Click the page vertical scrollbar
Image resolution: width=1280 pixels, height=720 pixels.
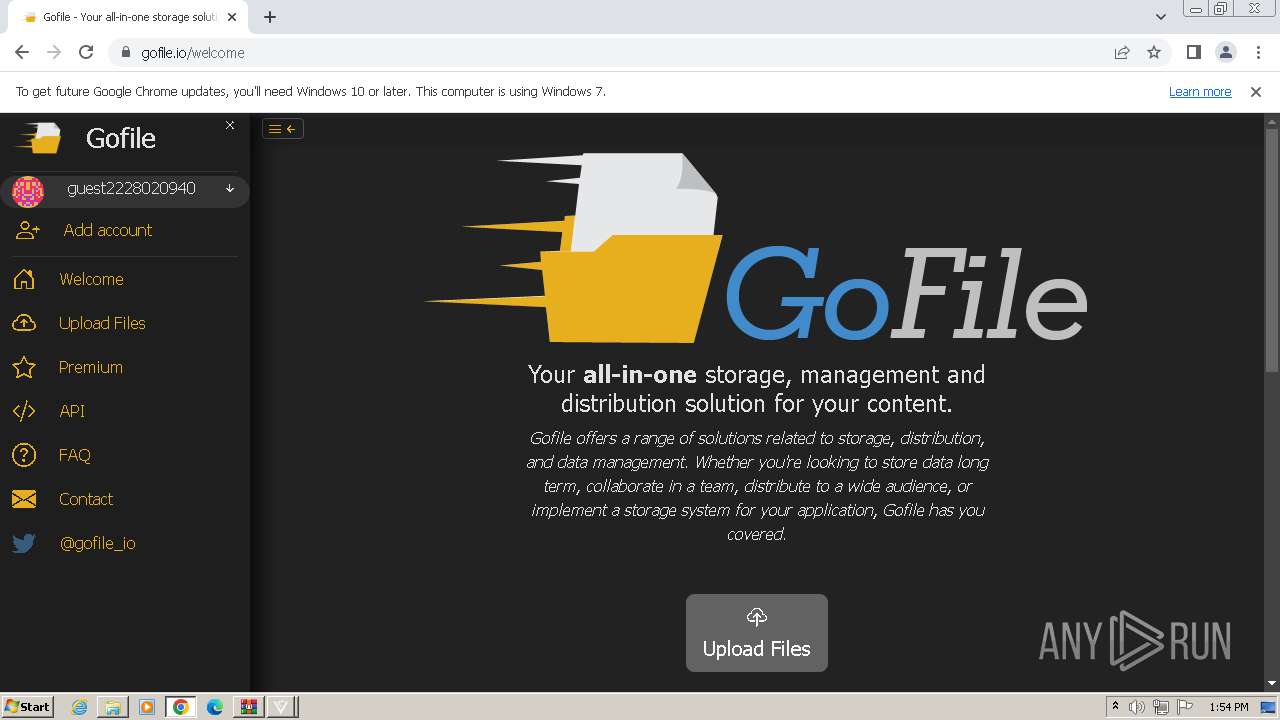[x=1272, y=248]
